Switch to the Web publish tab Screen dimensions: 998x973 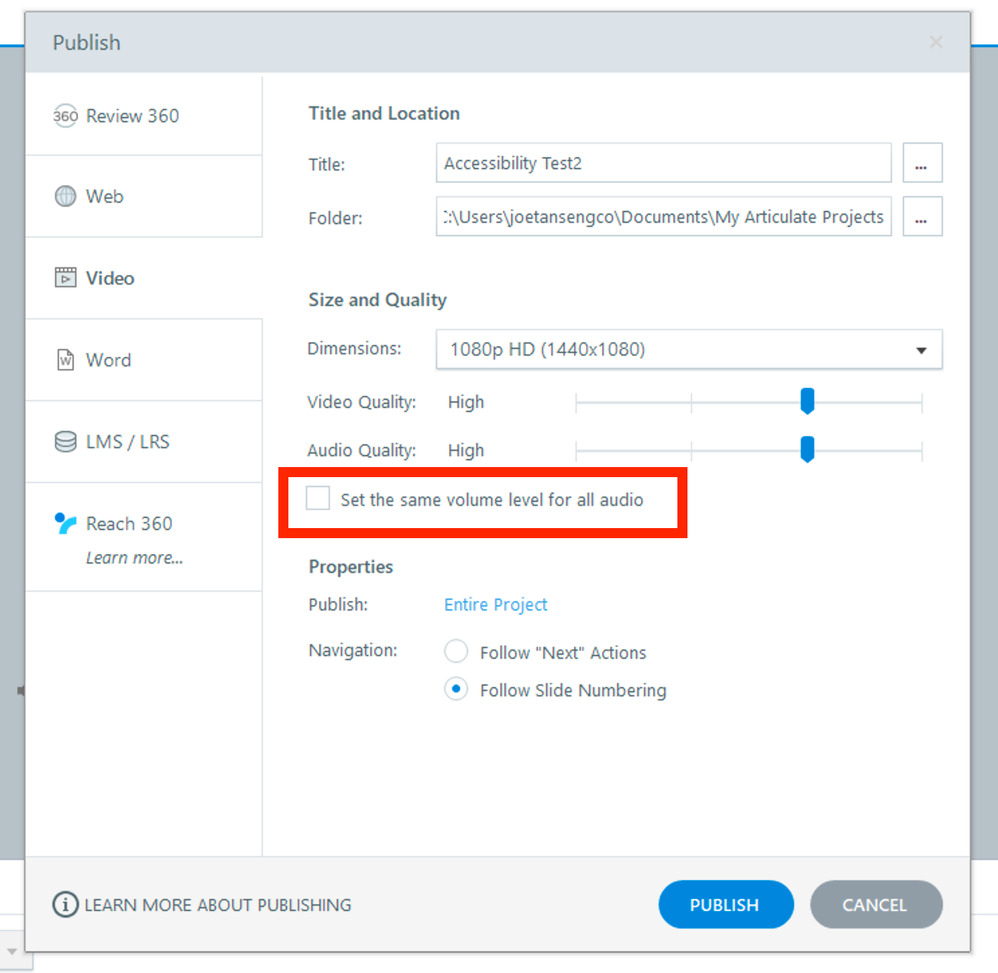pyautogui.click(x=104, y=197)
